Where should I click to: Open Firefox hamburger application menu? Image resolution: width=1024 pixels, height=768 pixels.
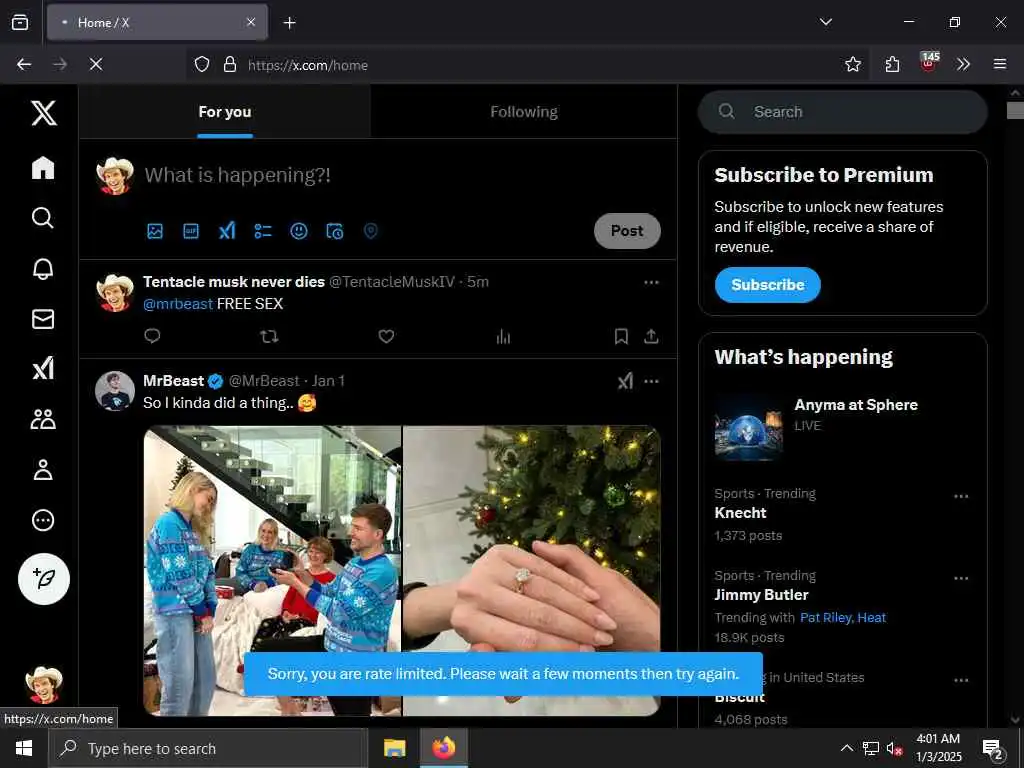tap(999, 64)
